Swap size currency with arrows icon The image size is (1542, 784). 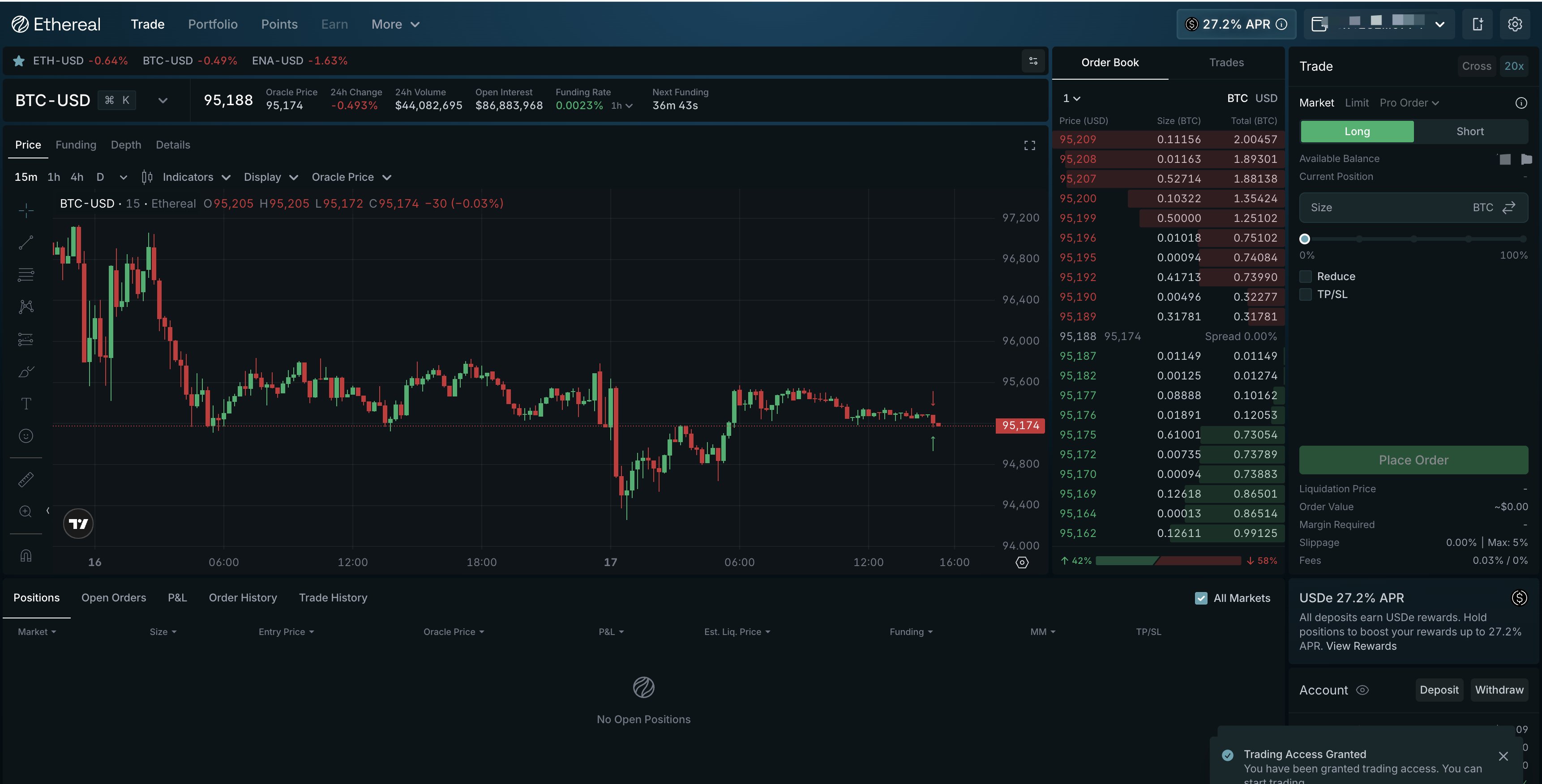1509,207
